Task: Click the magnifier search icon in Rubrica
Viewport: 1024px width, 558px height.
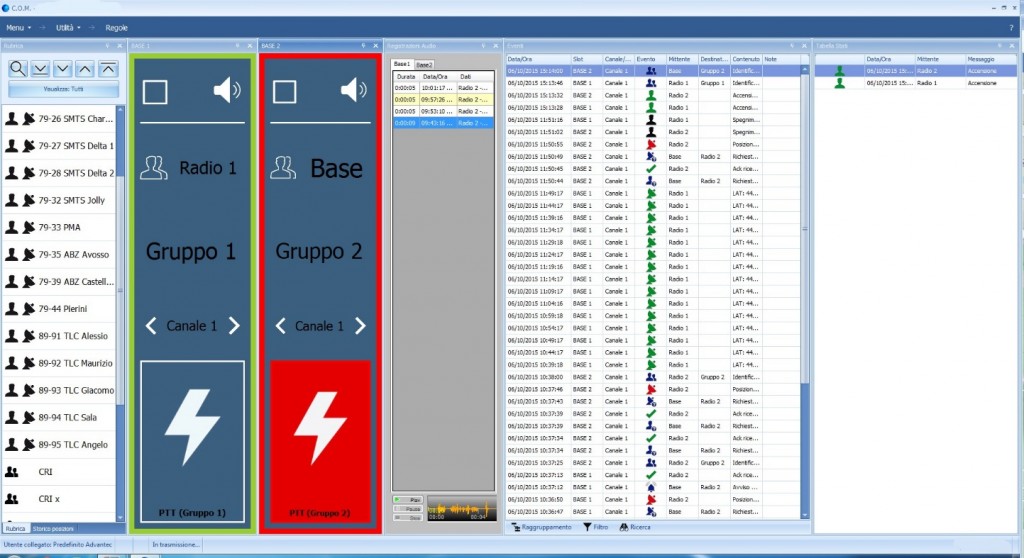Action: point(18,68)
